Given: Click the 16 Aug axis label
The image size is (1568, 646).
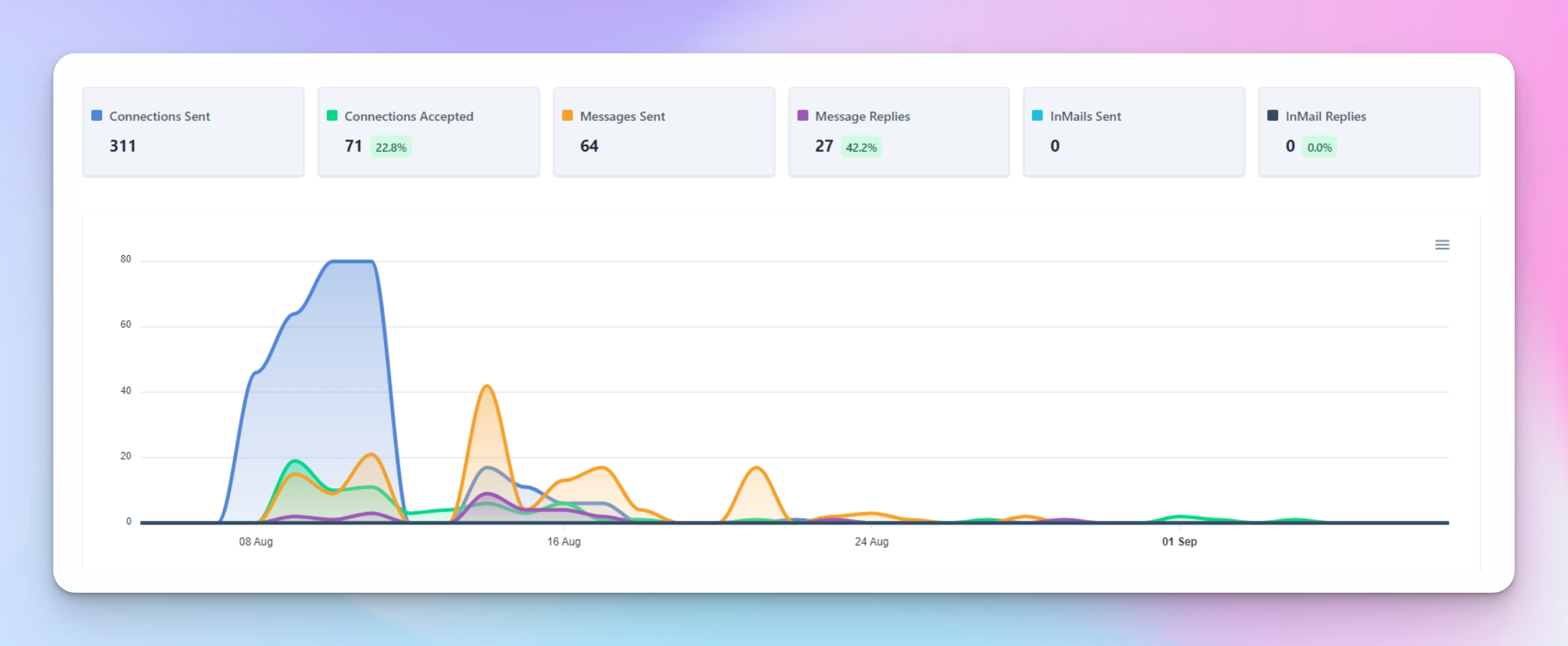Looking at the screenshot, I should tap(564, 541).
